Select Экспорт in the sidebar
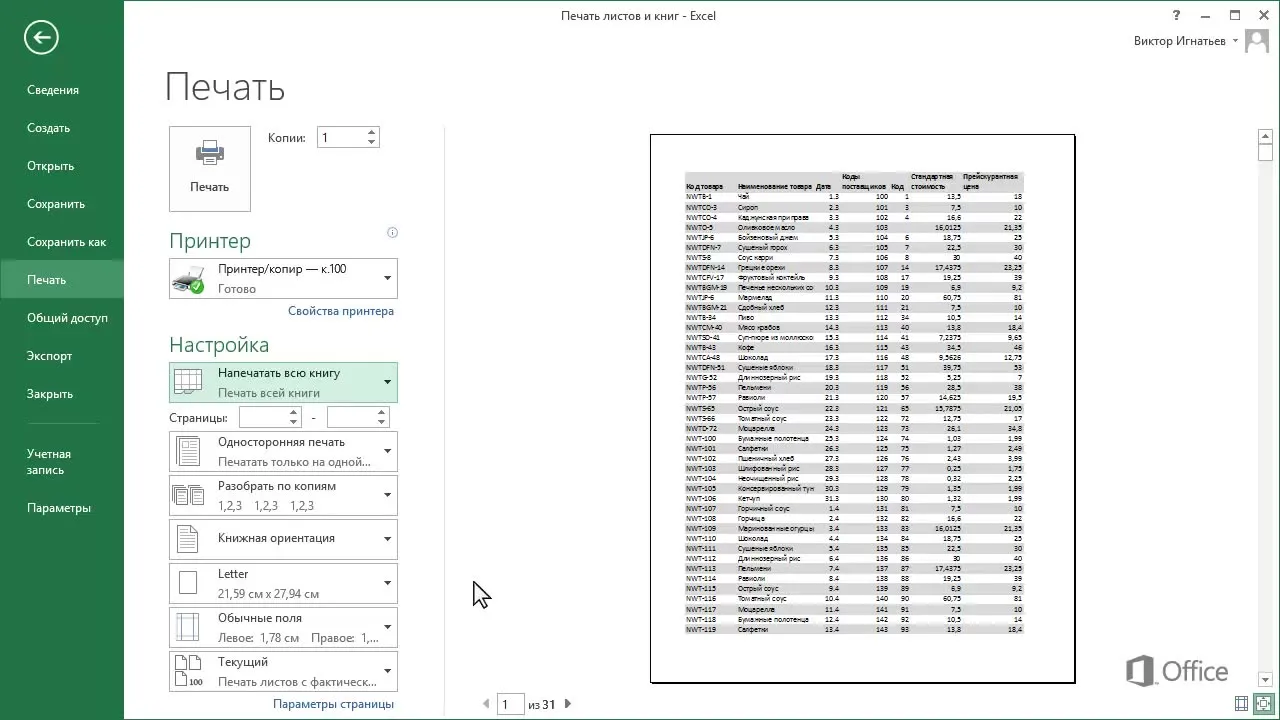1280x720 pixels. (62, 356)
